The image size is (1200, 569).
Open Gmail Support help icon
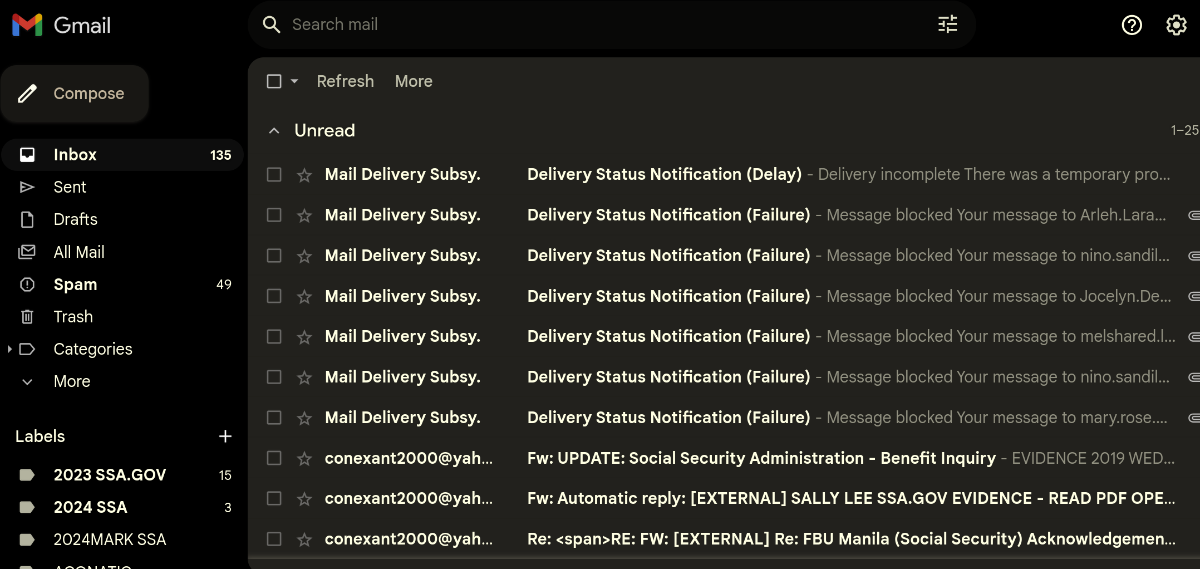click(1131, 25)
